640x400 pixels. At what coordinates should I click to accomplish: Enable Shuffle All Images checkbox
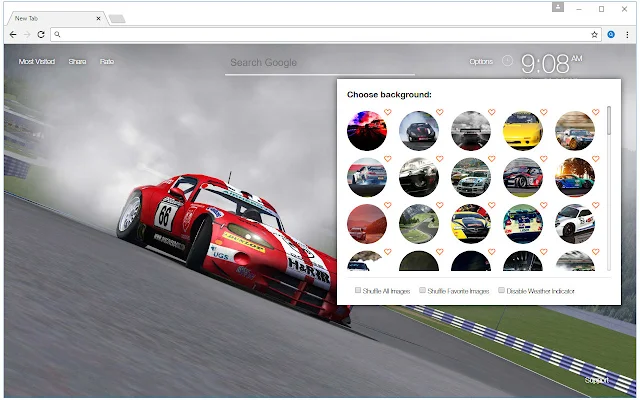click(358, 290)
